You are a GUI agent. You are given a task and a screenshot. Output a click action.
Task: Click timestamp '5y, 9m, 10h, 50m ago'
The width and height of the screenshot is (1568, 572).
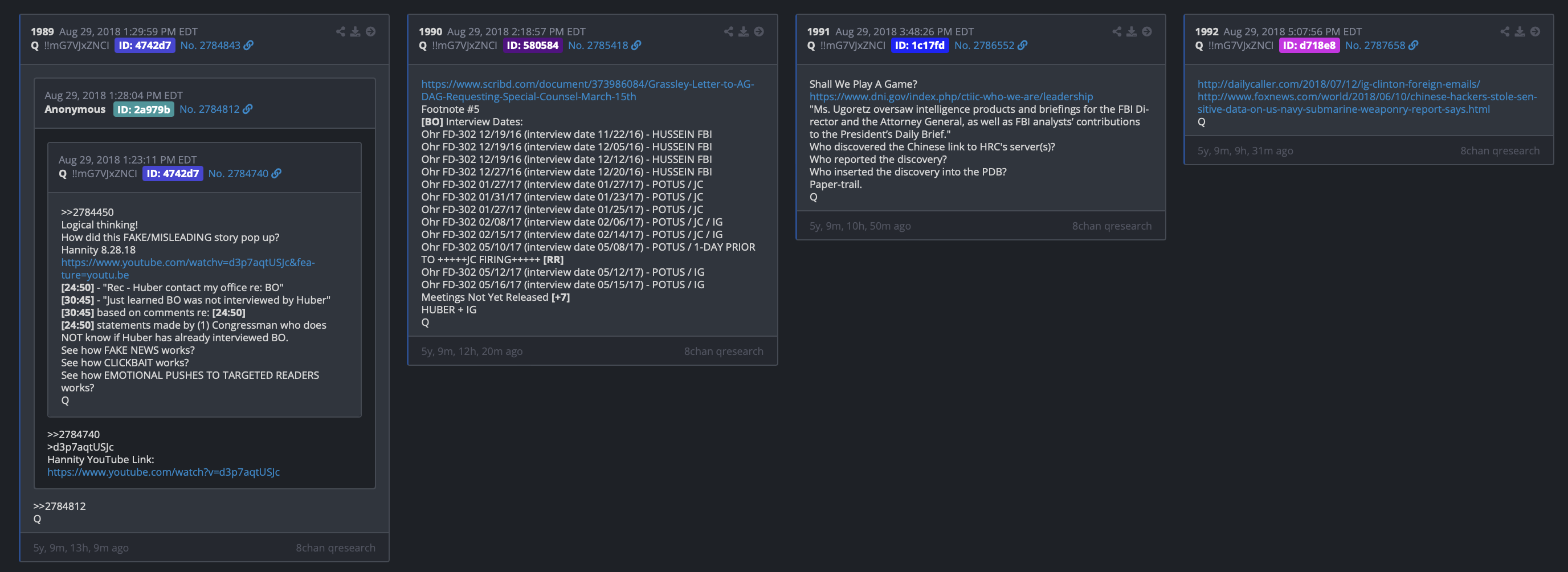860,226
